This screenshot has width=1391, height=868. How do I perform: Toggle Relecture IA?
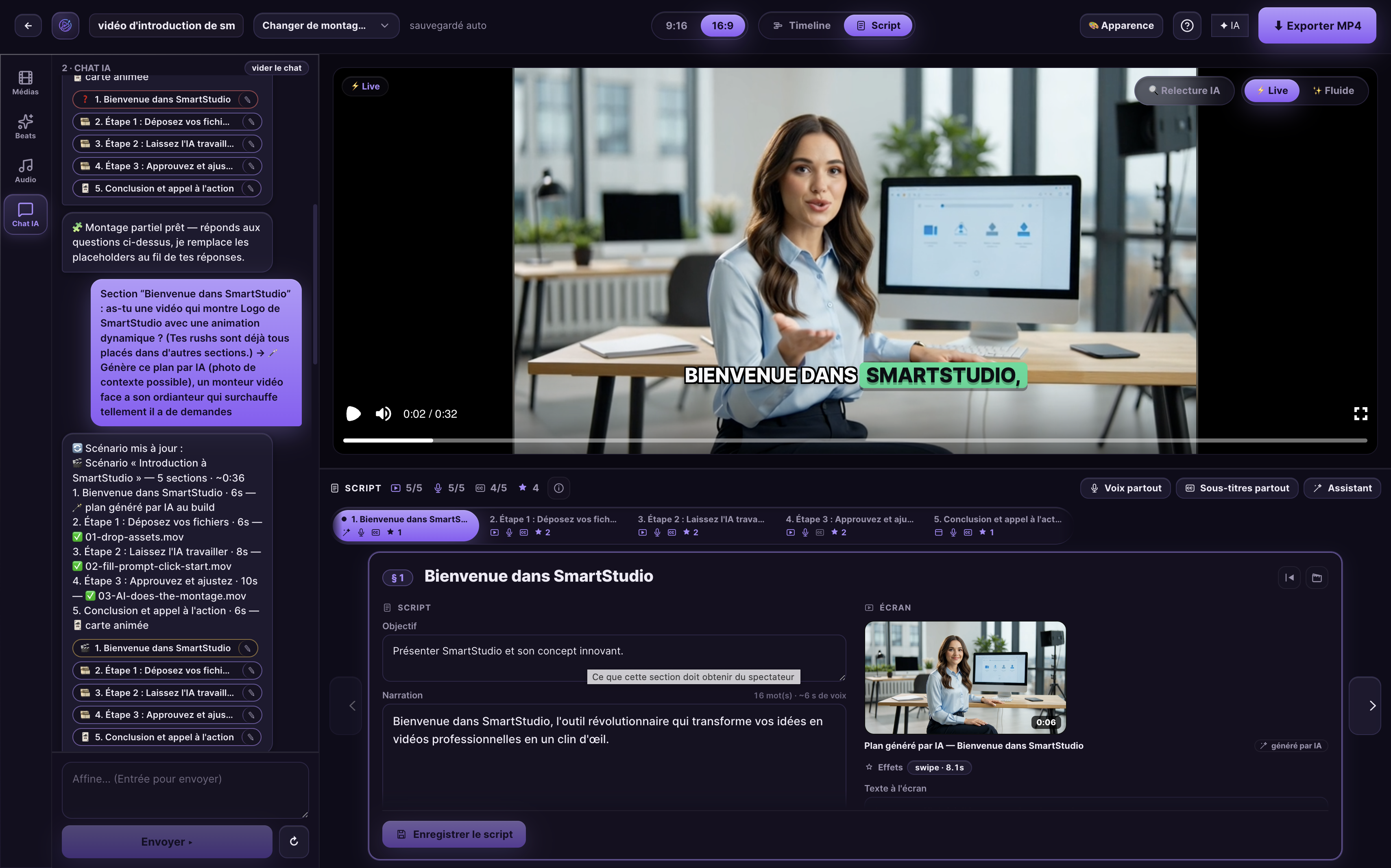1184,90
